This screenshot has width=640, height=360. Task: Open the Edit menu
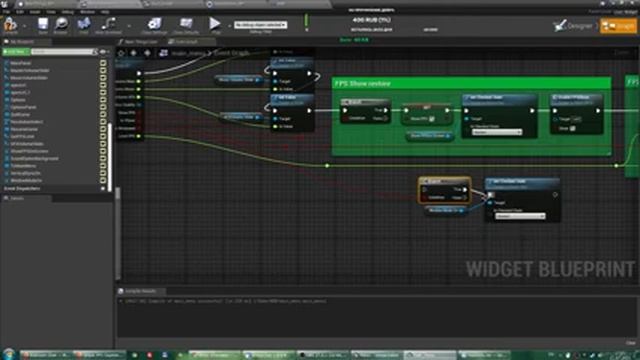tap(20, 12)
